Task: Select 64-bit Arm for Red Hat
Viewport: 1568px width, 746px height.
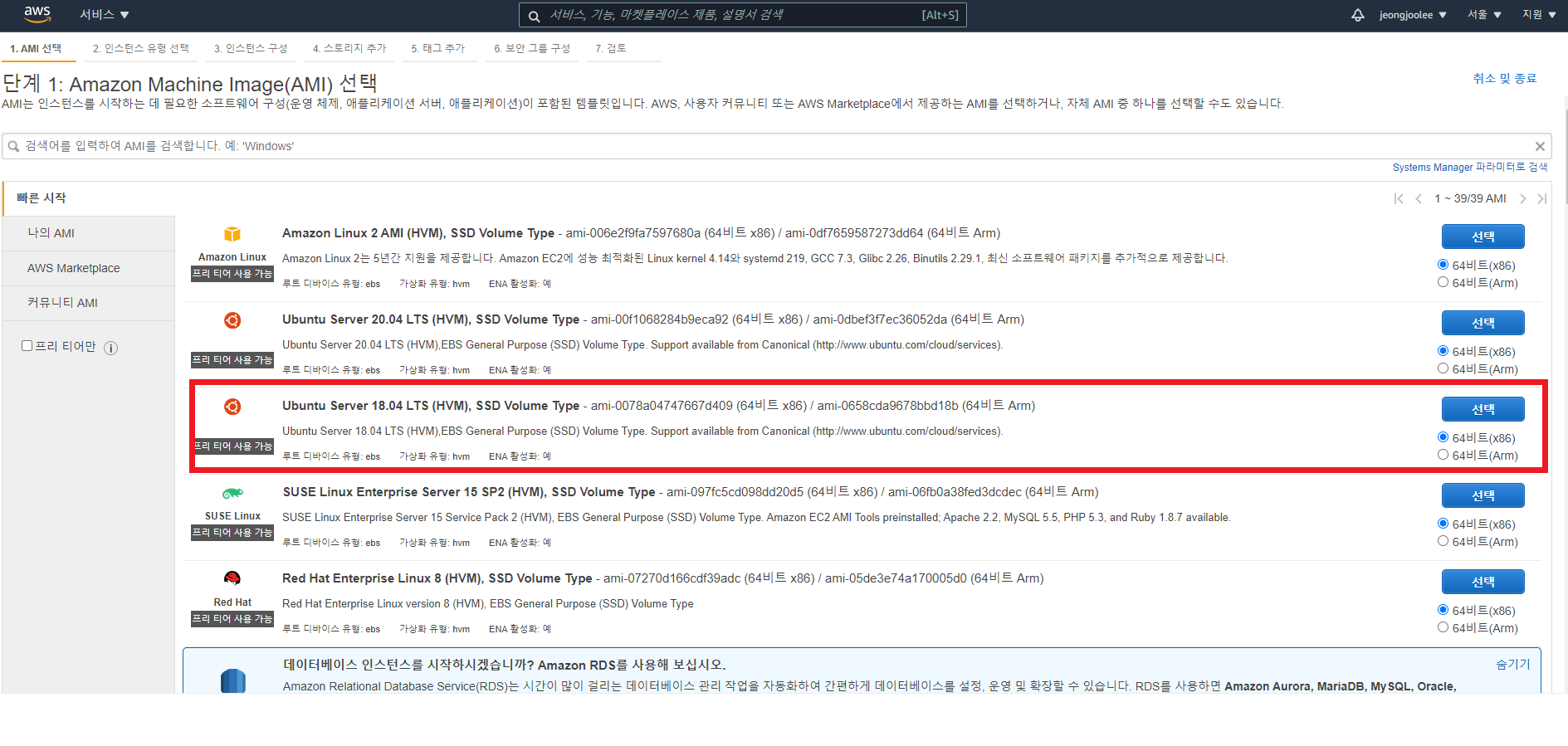Action: (x=1443, y=627)
